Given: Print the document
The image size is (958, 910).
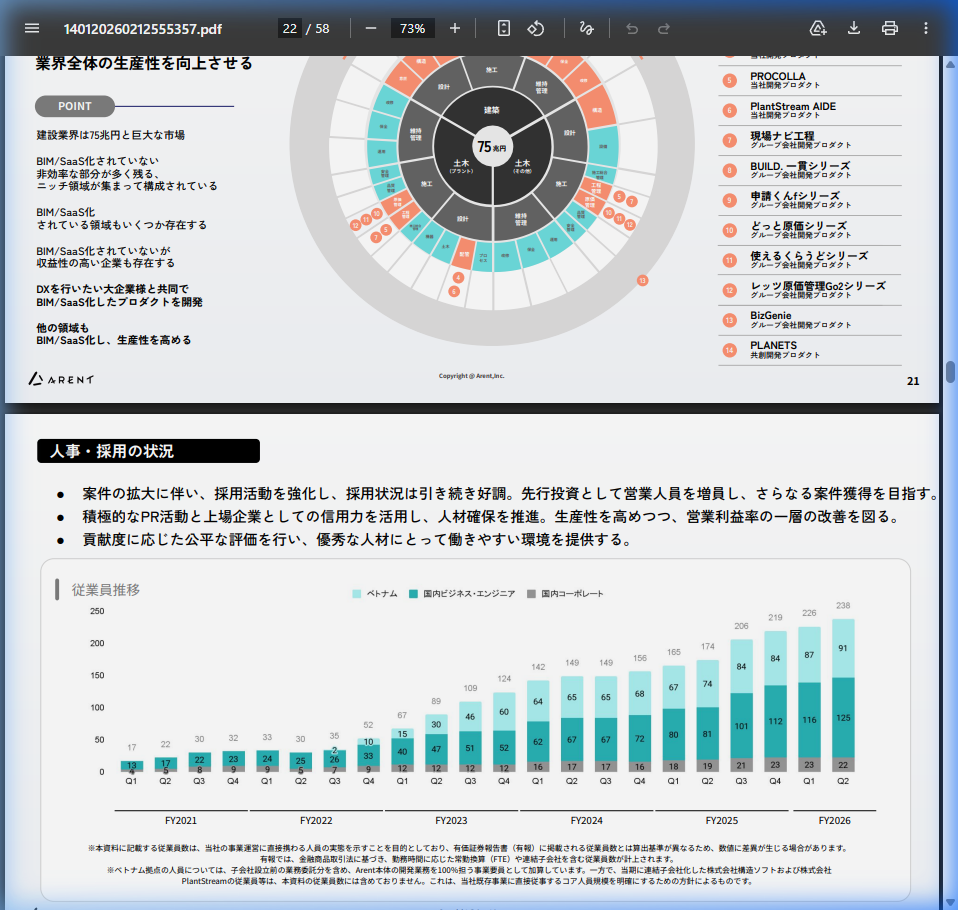Looking at the screenshot, I should click(x=890, y=28).
